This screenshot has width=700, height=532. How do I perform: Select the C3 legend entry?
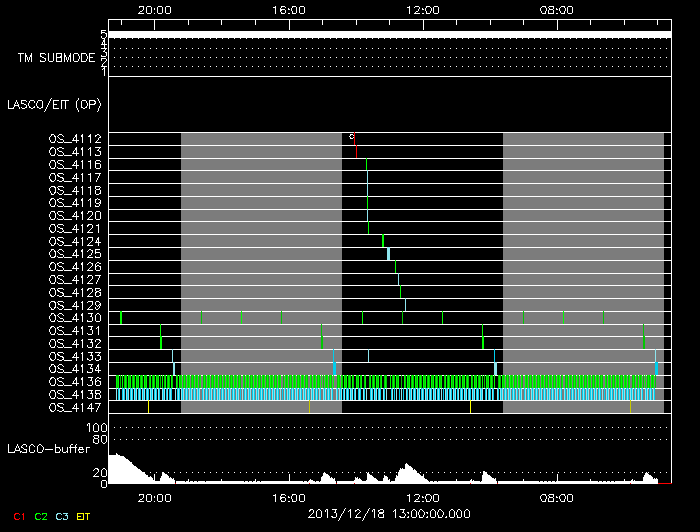(63, 515)
